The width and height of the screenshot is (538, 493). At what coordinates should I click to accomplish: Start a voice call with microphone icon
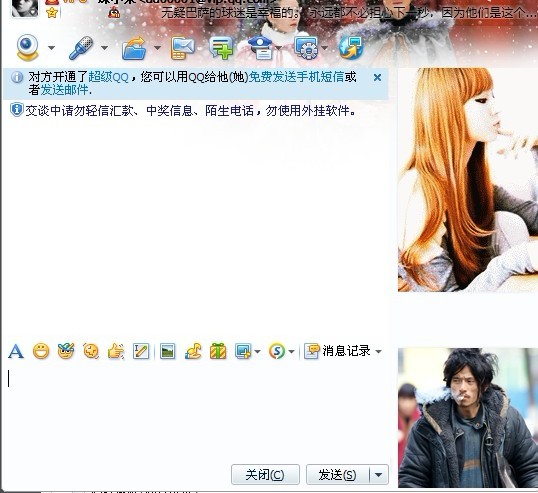(x=81, y=48)
